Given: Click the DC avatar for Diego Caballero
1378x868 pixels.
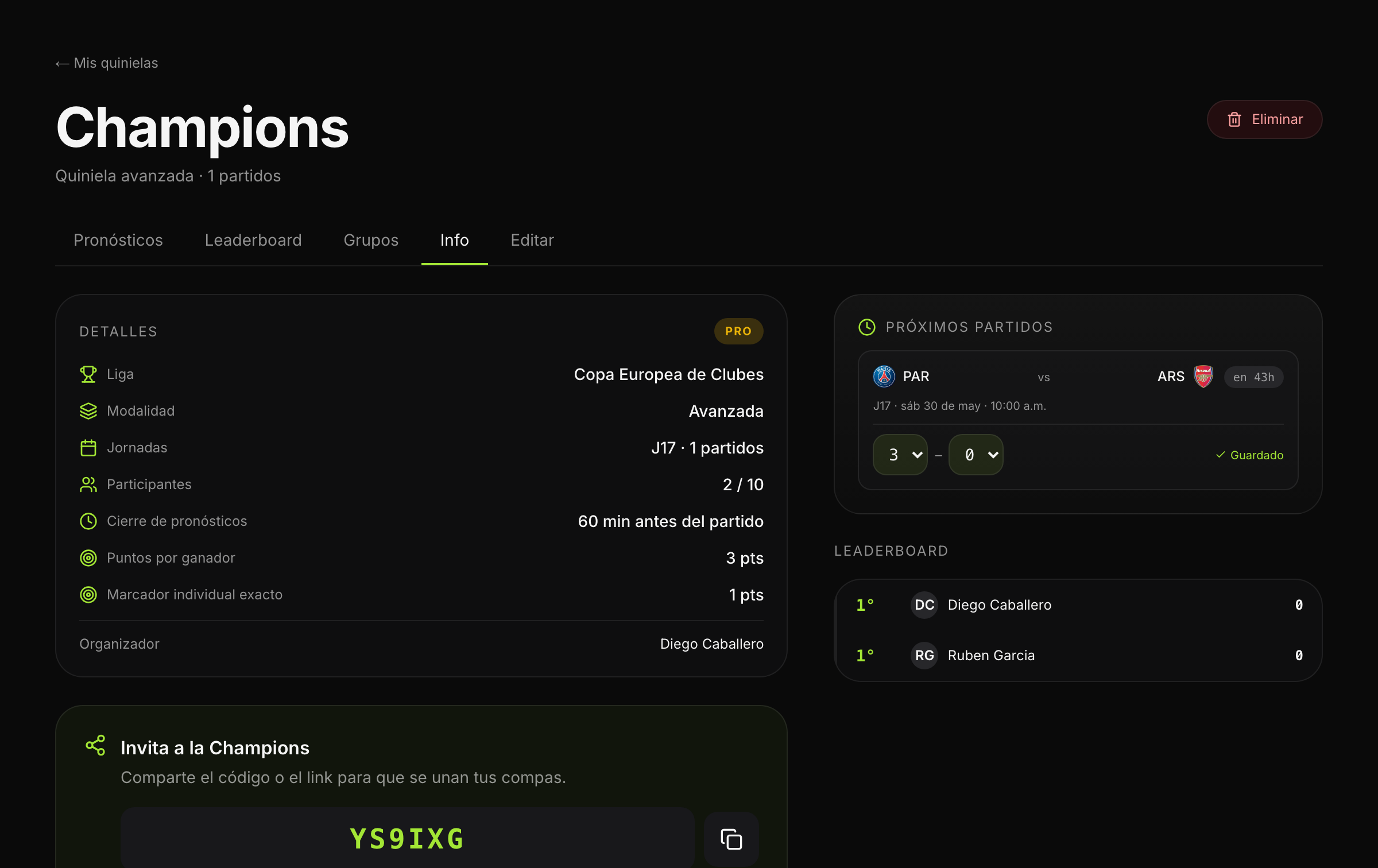Looking at the screenshot, I should 924,605.
